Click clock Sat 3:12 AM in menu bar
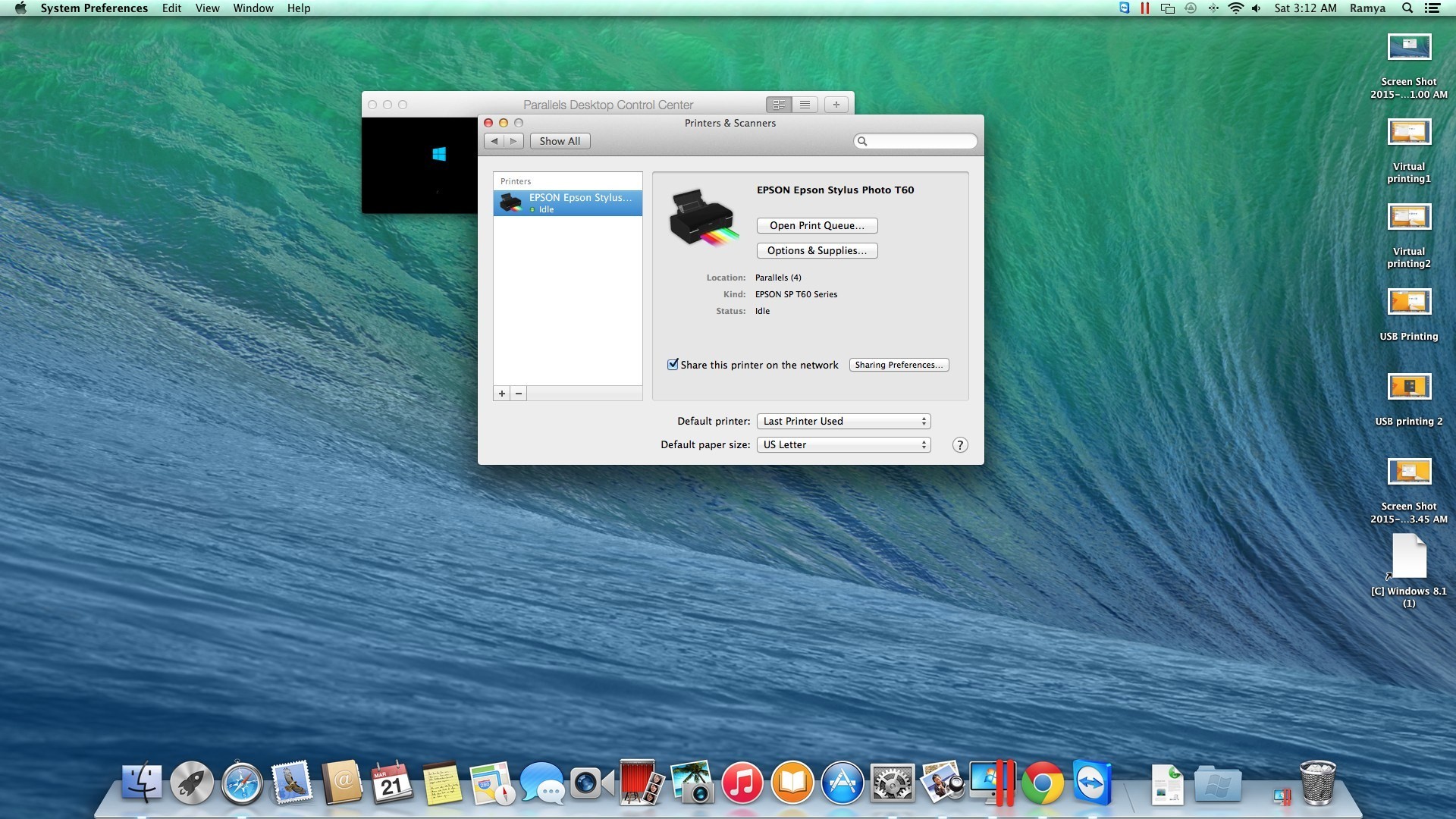 (x=1305, y=8)
